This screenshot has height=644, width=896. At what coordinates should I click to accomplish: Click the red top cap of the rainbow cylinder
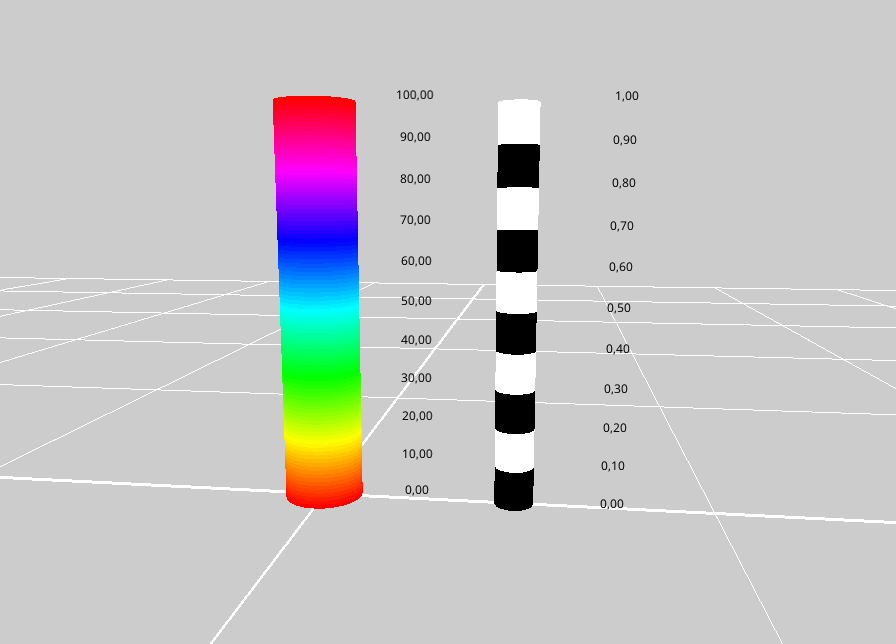tap(314, 104)
